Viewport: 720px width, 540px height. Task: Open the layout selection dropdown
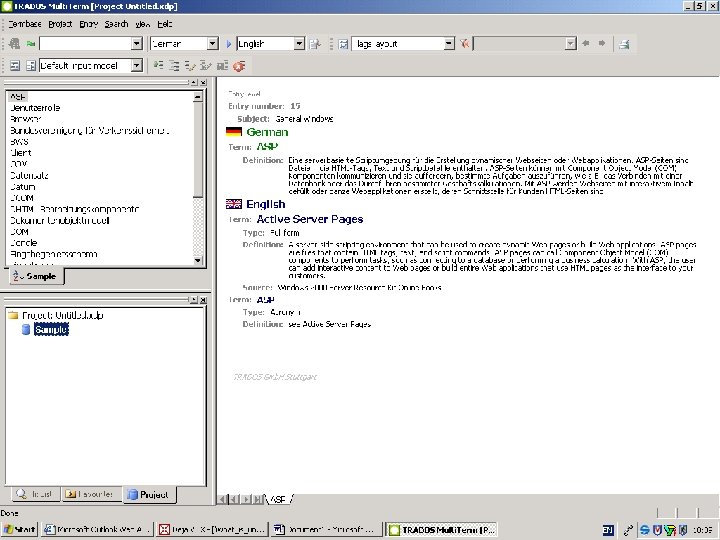coord(449,44)
